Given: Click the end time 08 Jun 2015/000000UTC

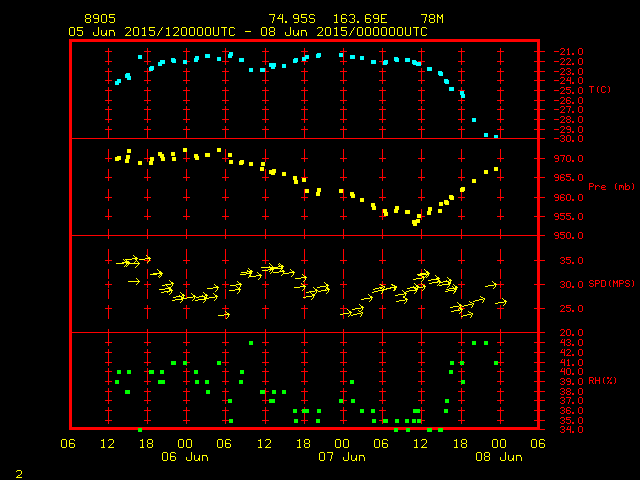Looking at the screenshot, I should click(344, 32).
